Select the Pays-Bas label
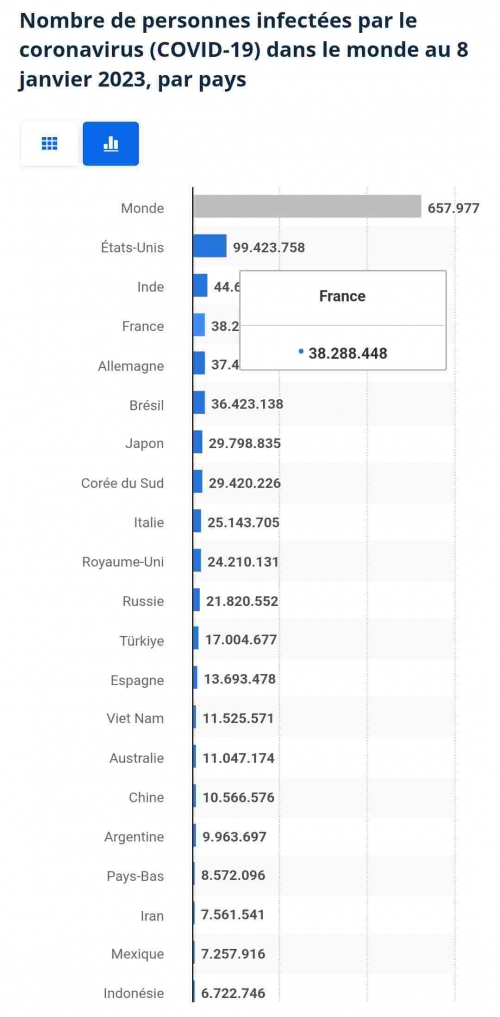 point(136,876)
